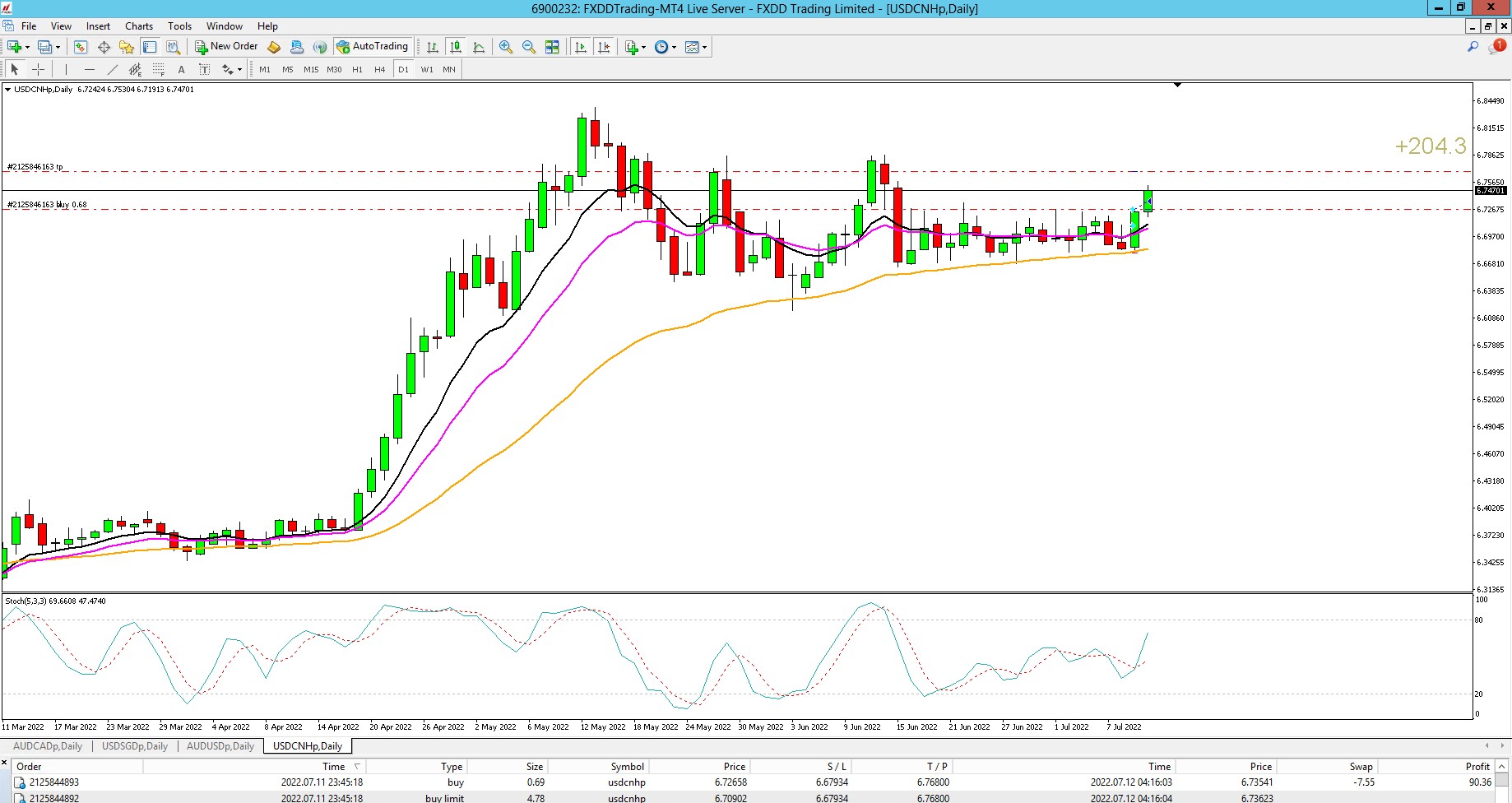This screenshot has height=803, width=1512.
Task: Open the Signals broadcast icon
Action: point(320,47)
